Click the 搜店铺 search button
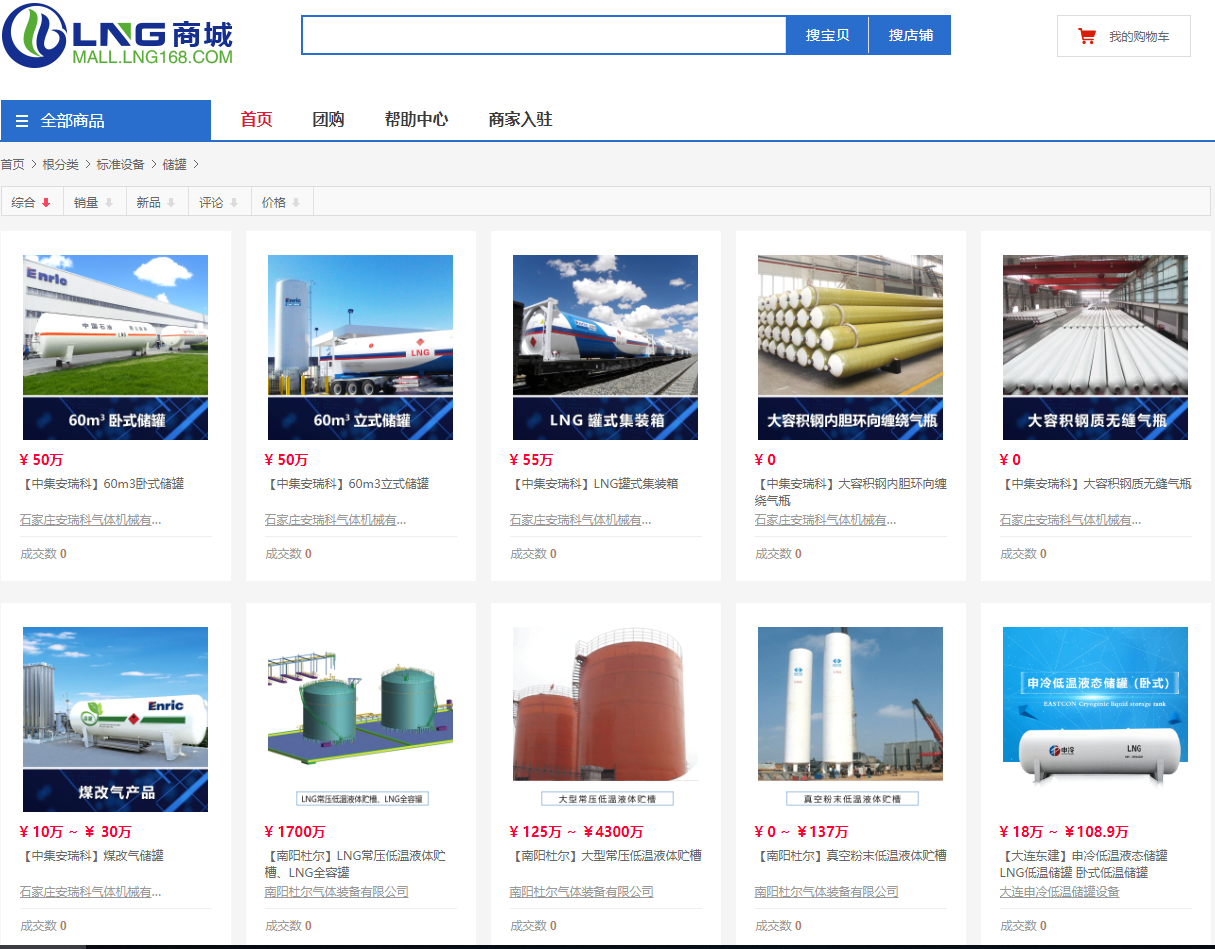This screenshot has width=1215, height=949. click(910, 35)
